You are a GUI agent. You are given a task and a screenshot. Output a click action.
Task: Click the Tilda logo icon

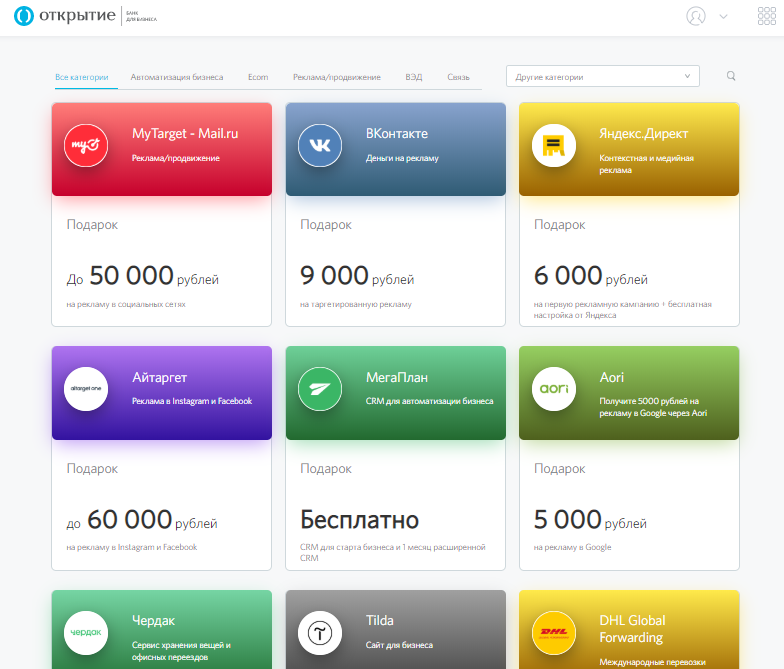pos(320,632)
